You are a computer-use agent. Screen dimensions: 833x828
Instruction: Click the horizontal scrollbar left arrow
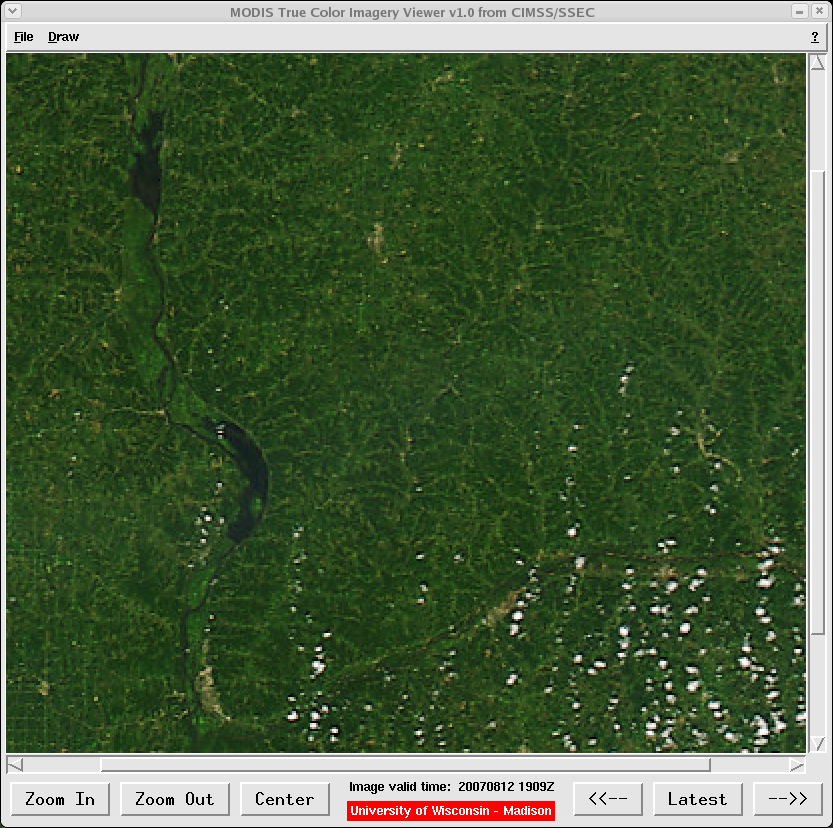click(x=15, y=765)
